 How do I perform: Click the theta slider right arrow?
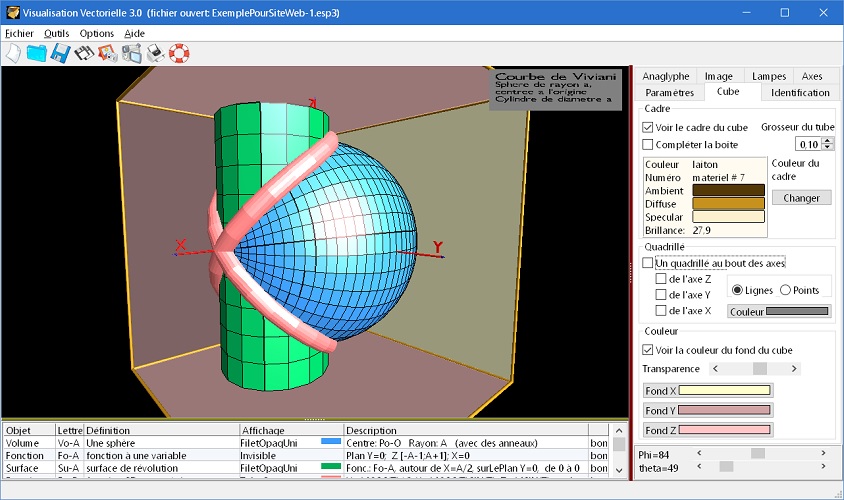[x=823, y=467]
